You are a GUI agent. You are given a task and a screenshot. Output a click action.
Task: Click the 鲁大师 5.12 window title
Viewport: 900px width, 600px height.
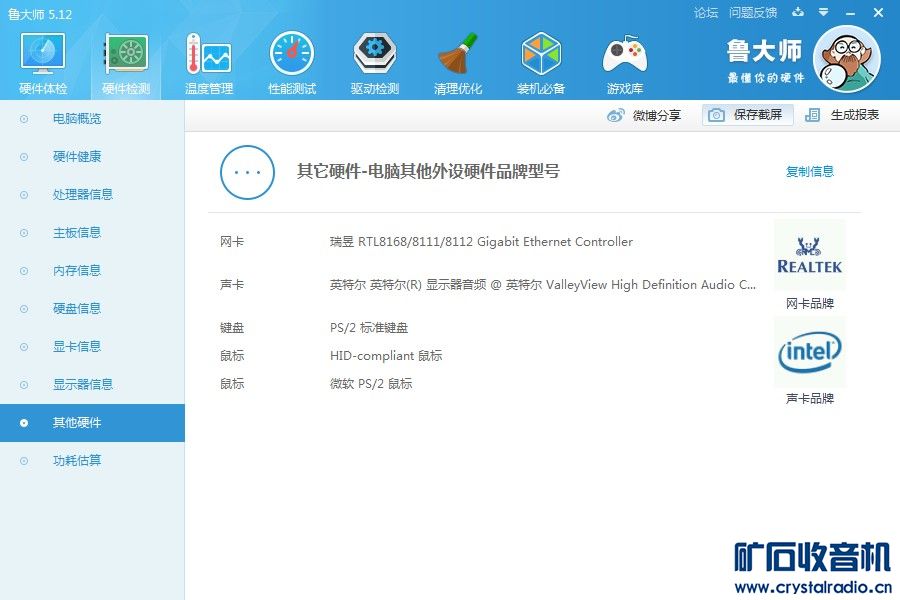[x=40, y=14]
